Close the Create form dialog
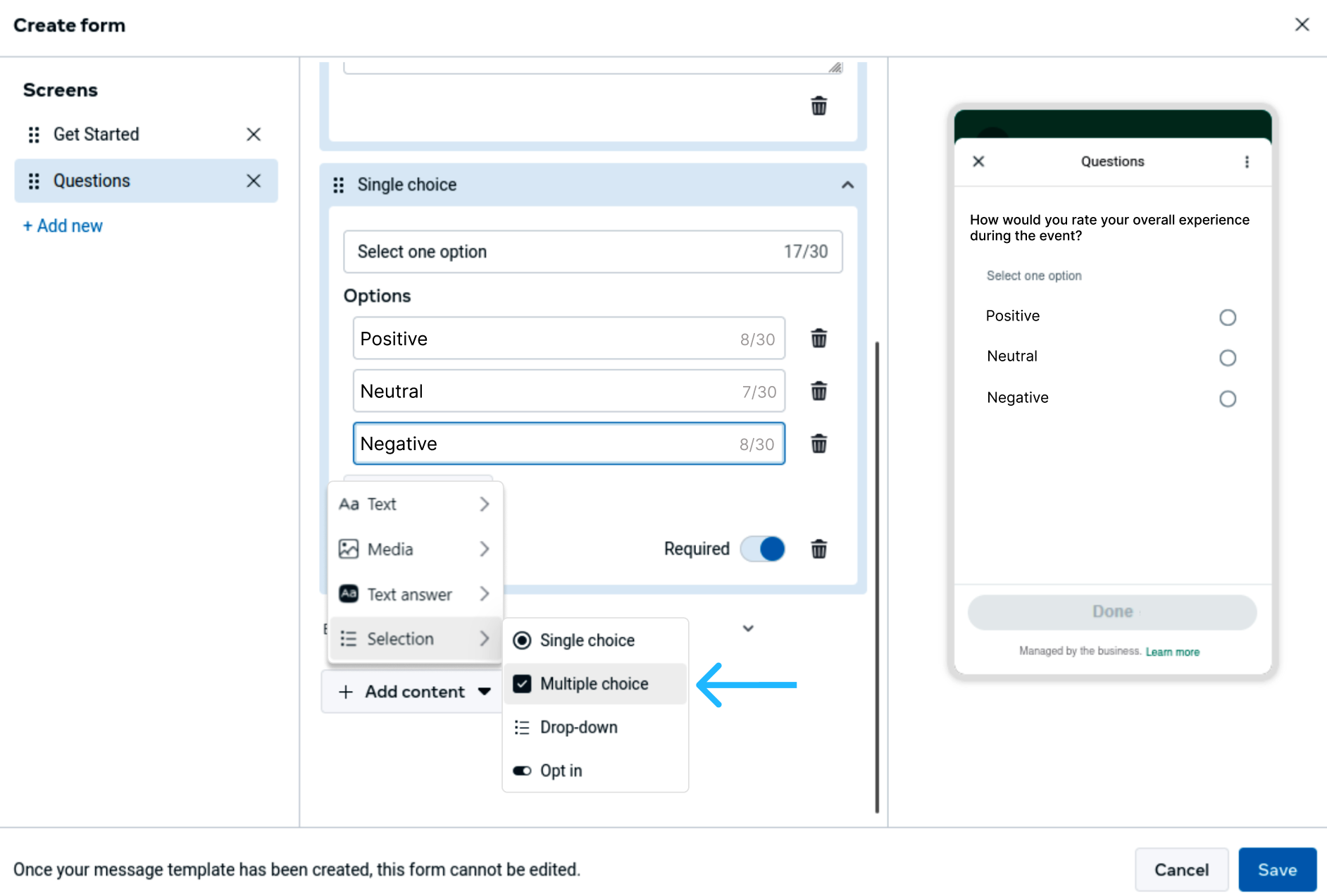 point(1302,25)
